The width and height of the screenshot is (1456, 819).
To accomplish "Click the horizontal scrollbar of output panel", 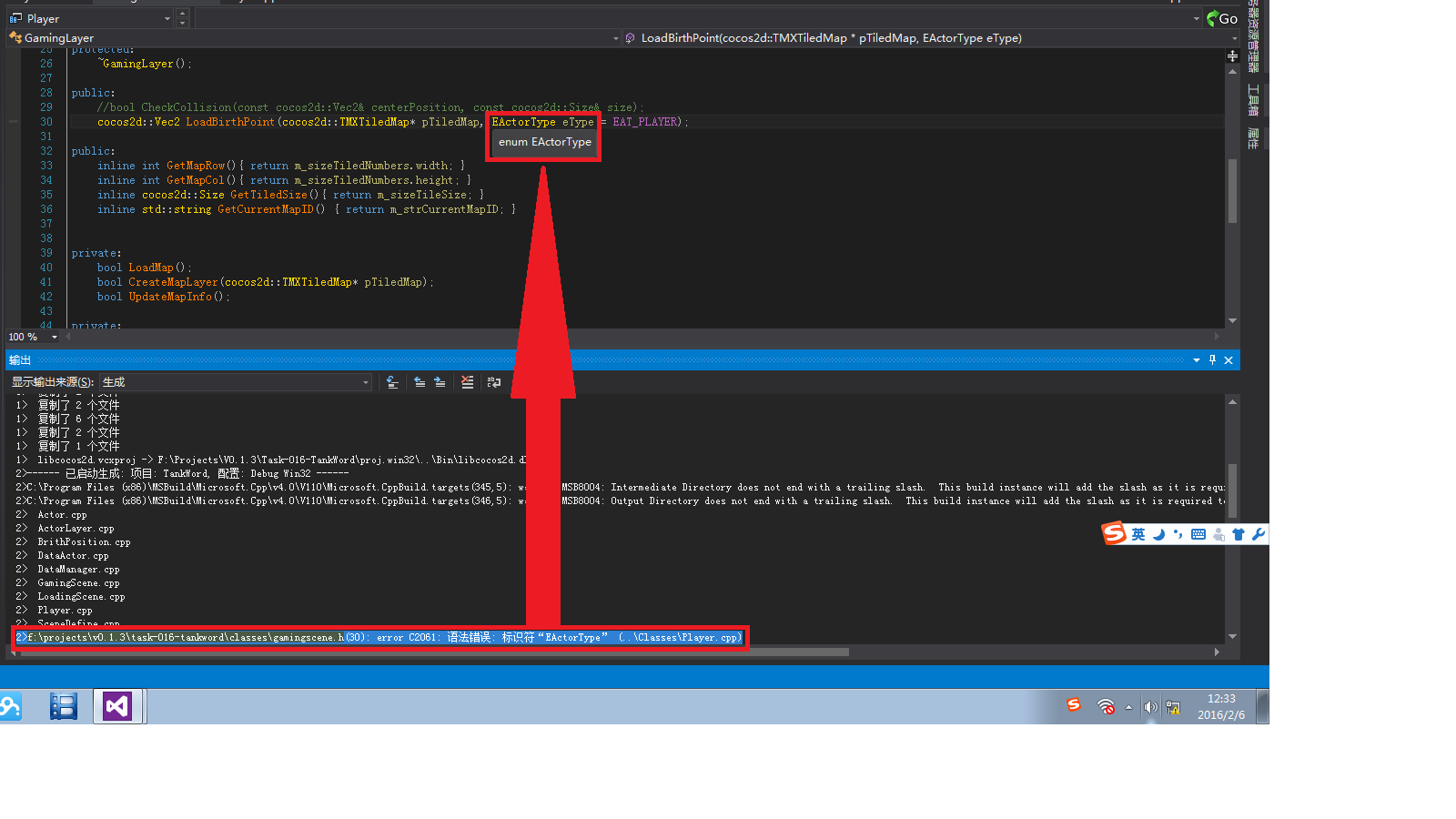I will [435, 652].
